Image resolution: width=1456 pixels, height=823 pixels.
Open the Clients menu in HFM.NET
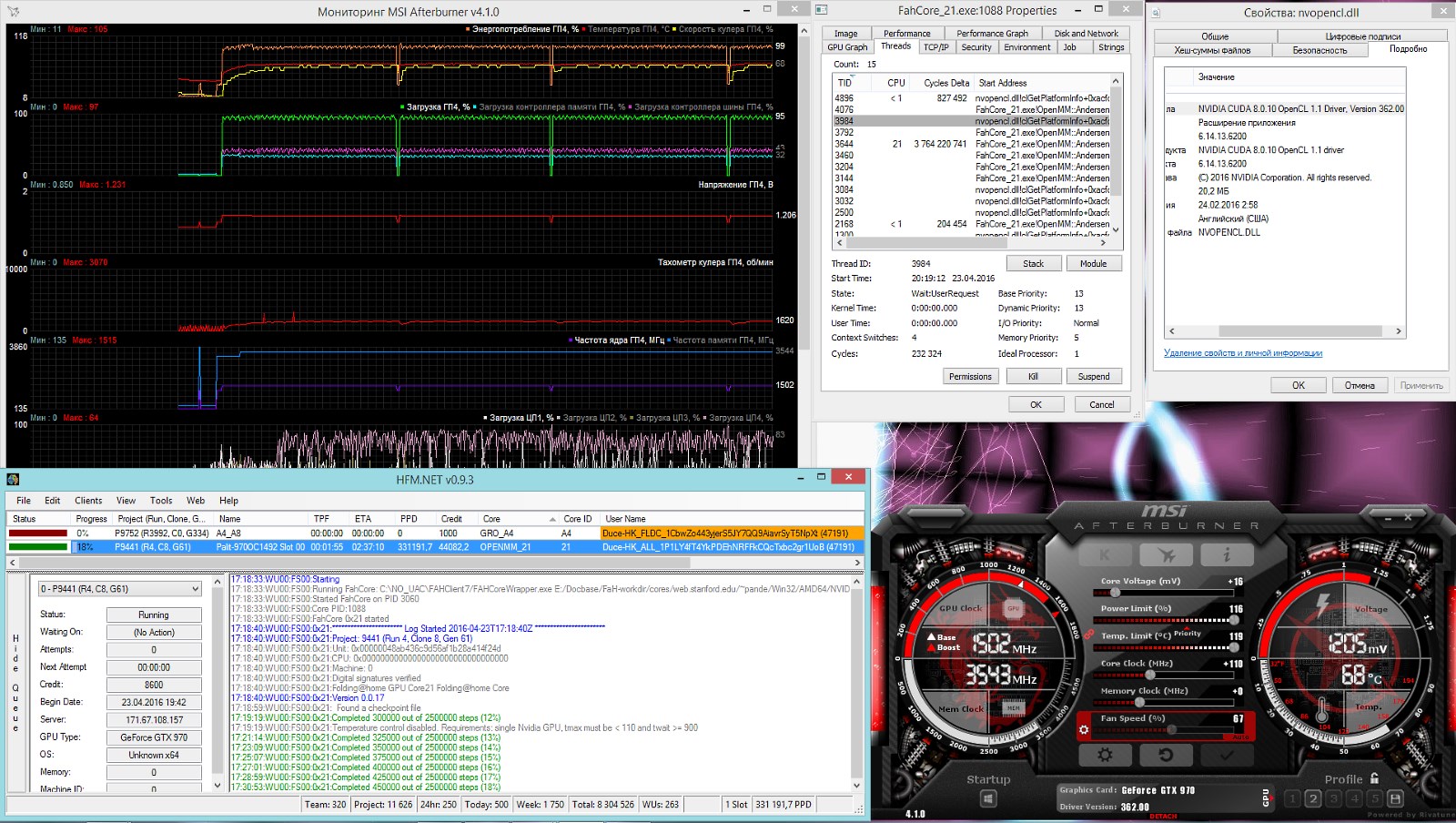point(88,501)
